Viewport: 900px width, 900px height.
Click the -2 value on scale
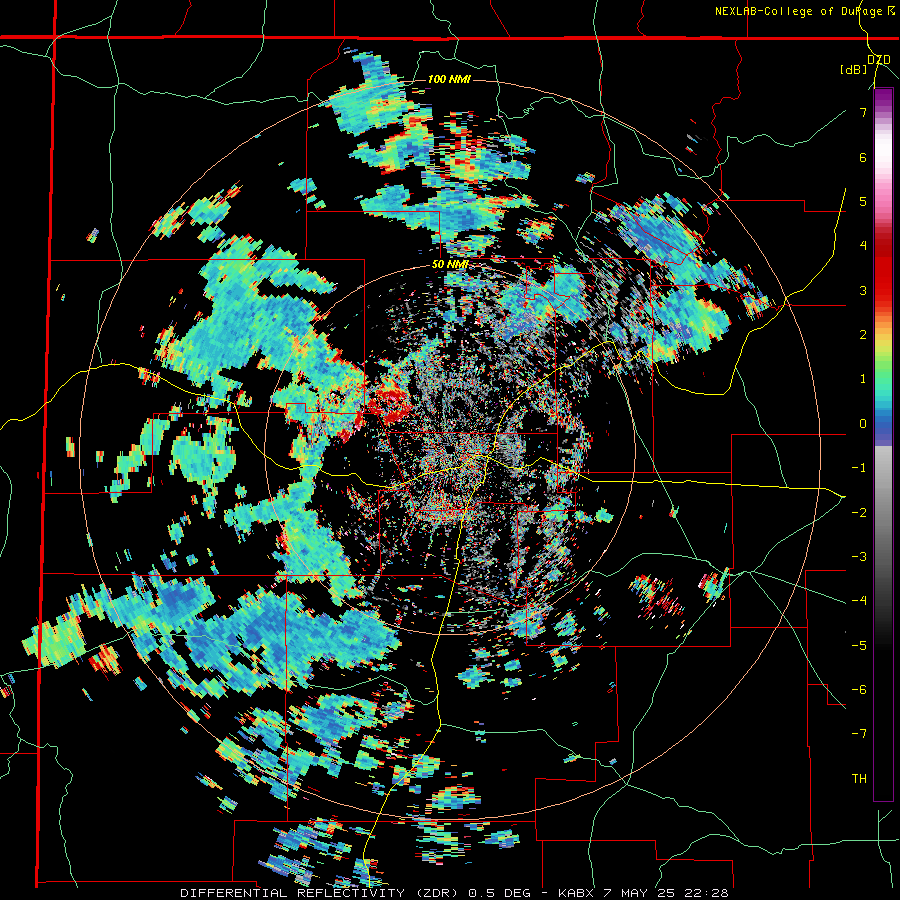pyautogui.click(x=859, y=512)
